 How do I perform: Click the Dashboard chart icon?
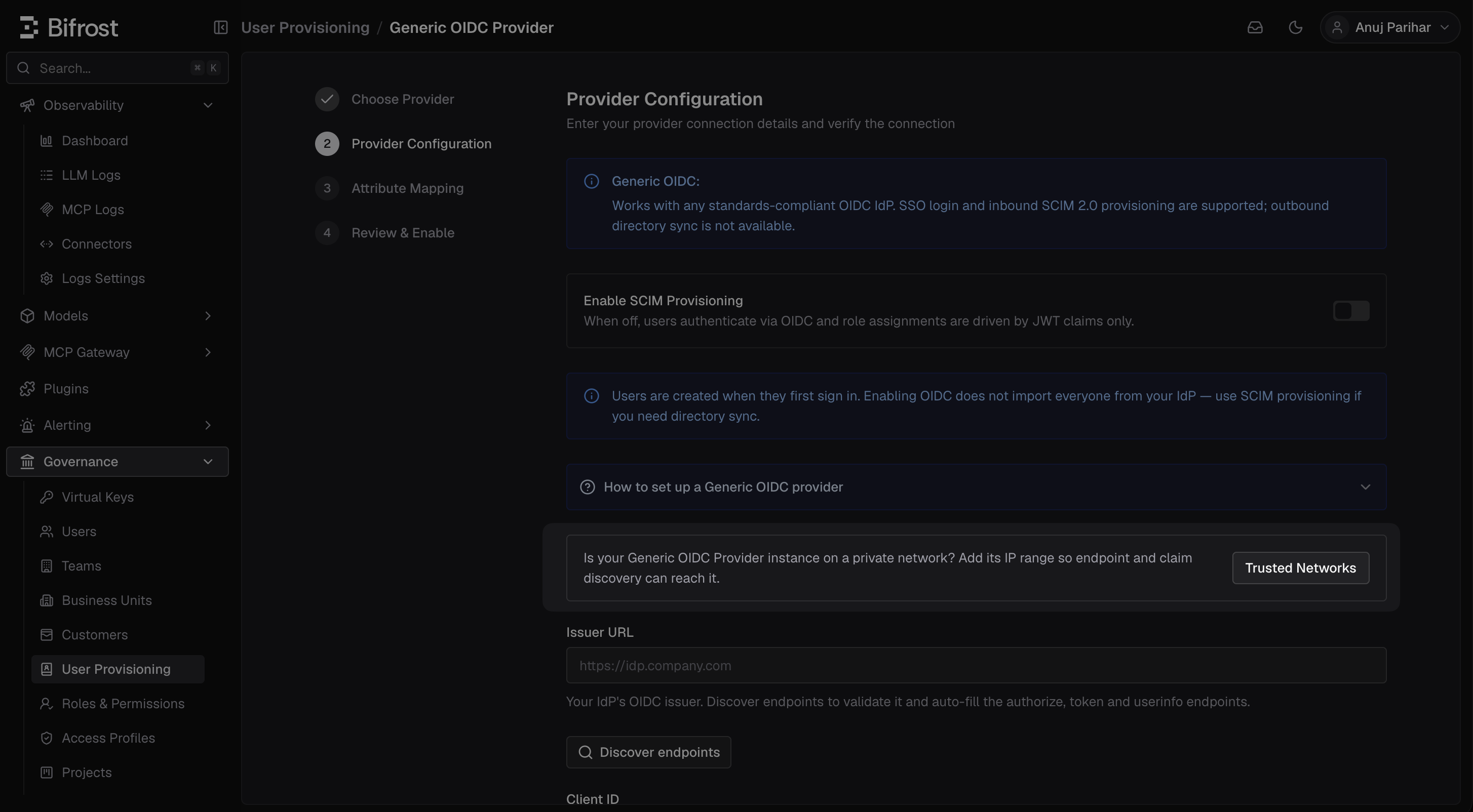[46, 141]
